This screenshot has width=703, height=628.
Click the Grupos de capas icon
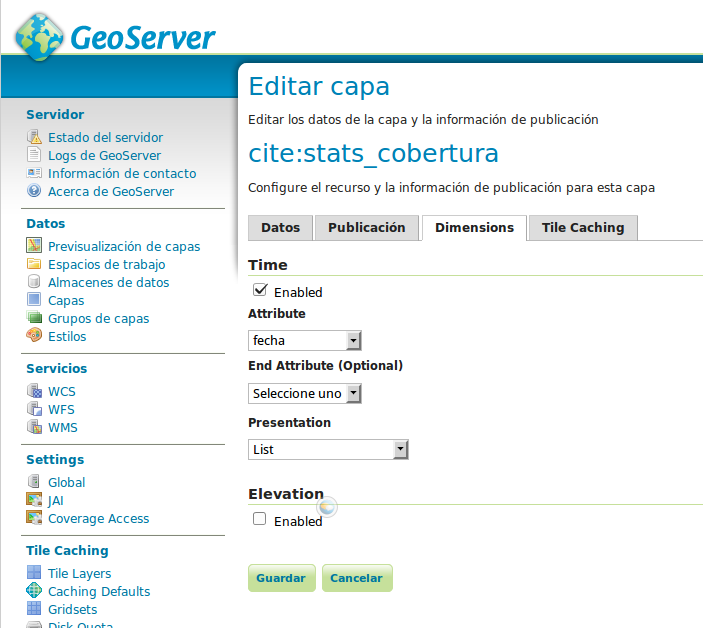34,319
